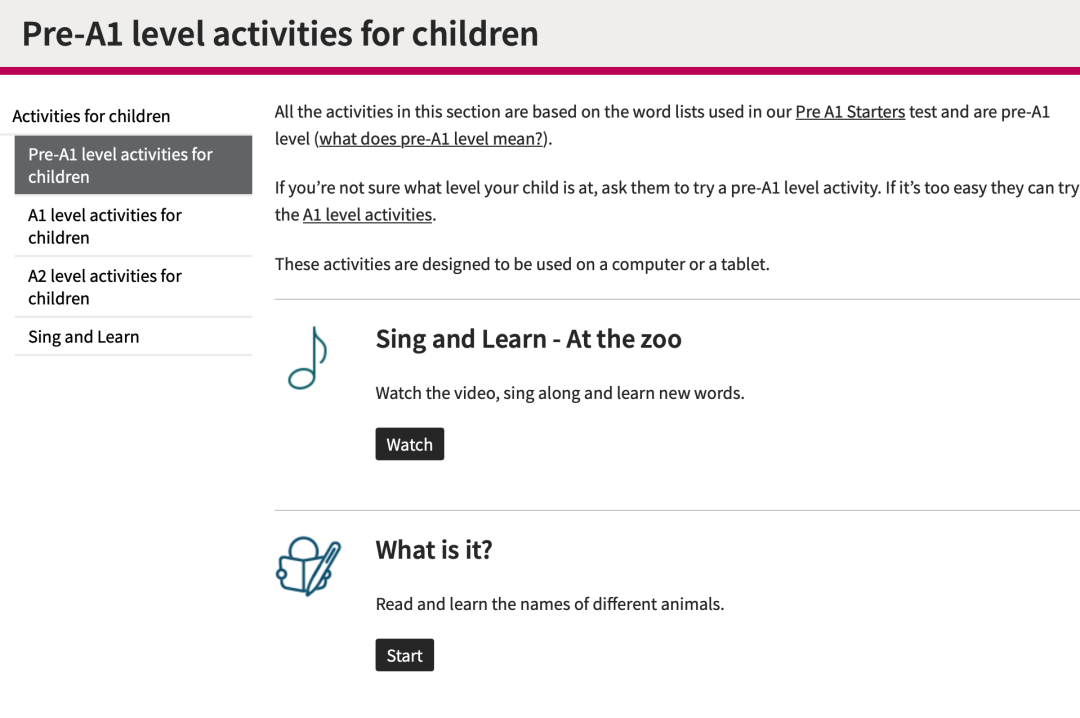Click the Watch the video description text

tap(560, 393)
